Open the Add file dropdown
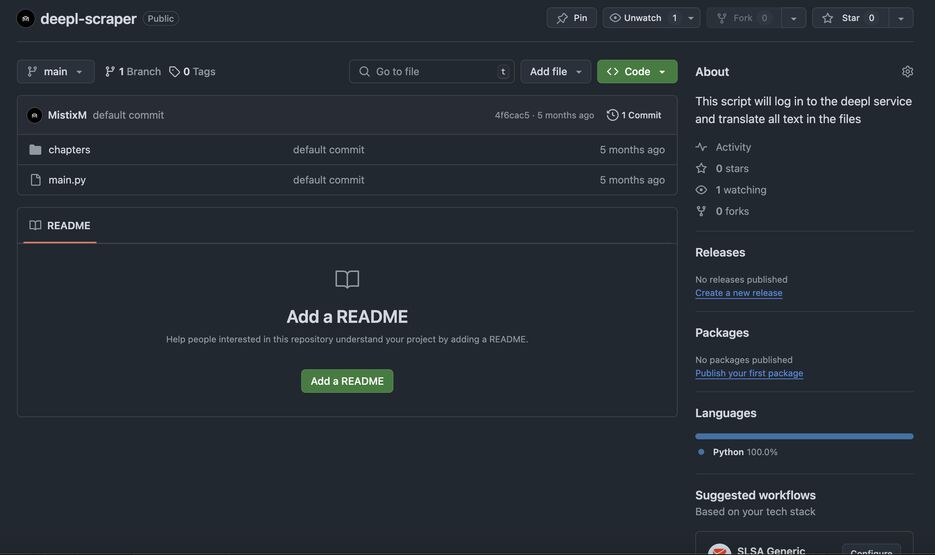Image resolution: width=935 pixels, height=555 pixels. [555, 72]
